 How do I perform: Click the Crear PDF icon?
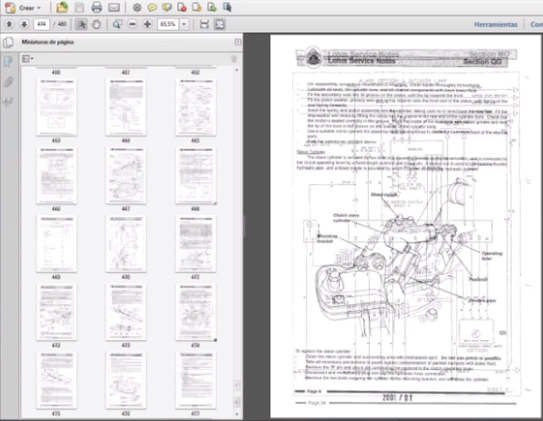click(10, 7)
